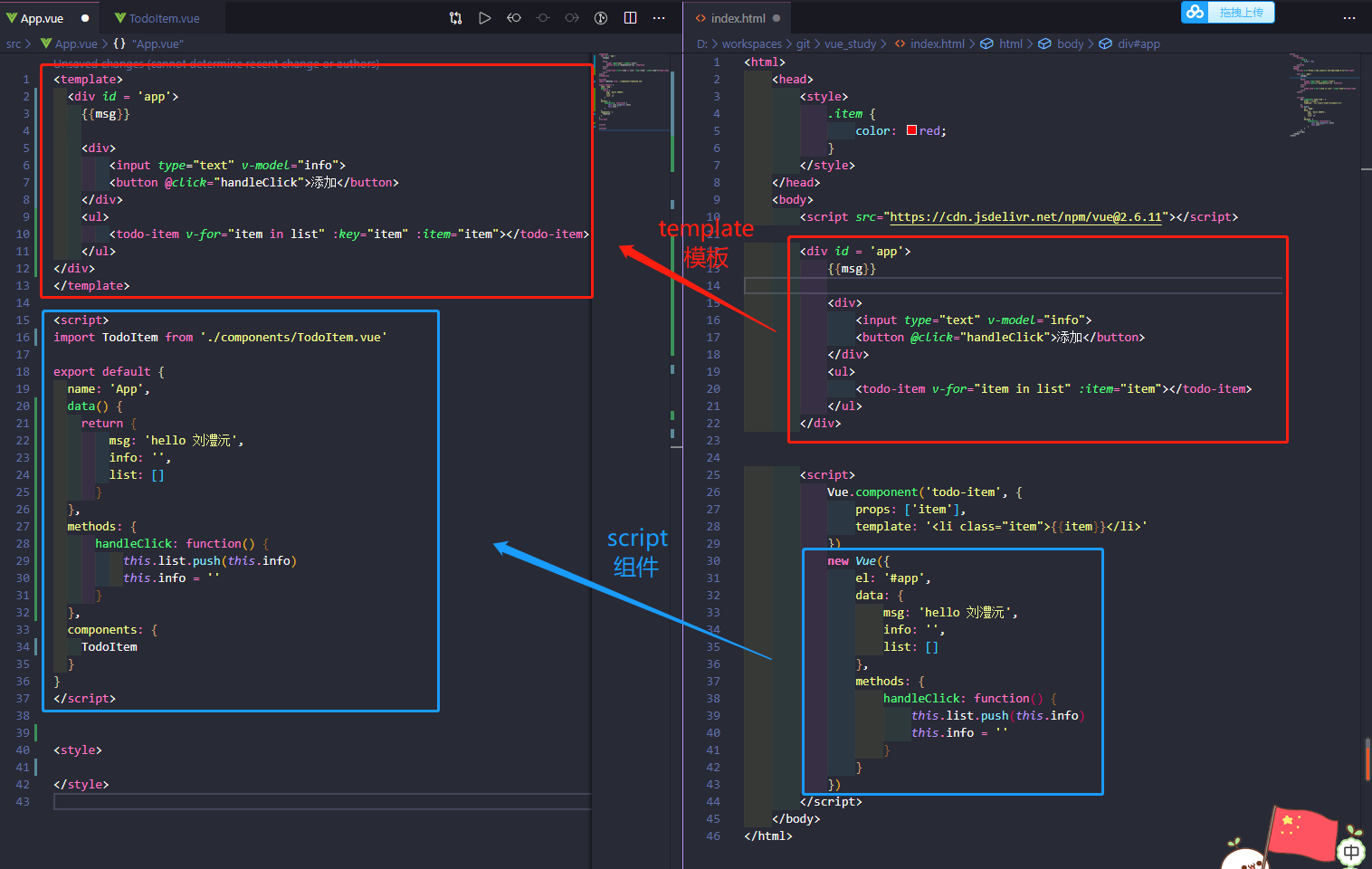Open more actions ellipsis of left editor

(660, 18)
